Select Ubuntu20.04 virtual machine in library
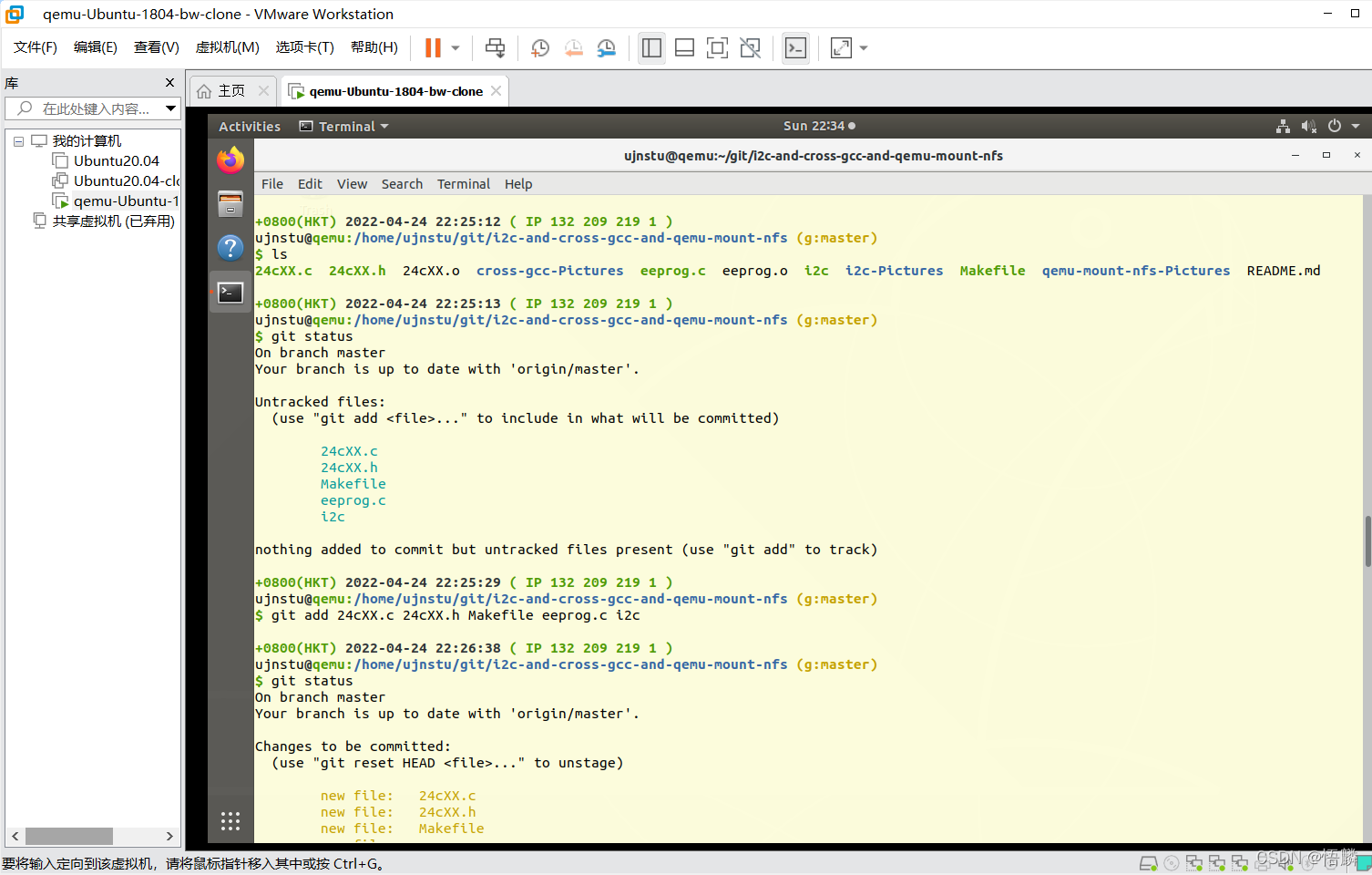Image resolution: width=1372 pixels, height=875 pixels. pos(116,161)
